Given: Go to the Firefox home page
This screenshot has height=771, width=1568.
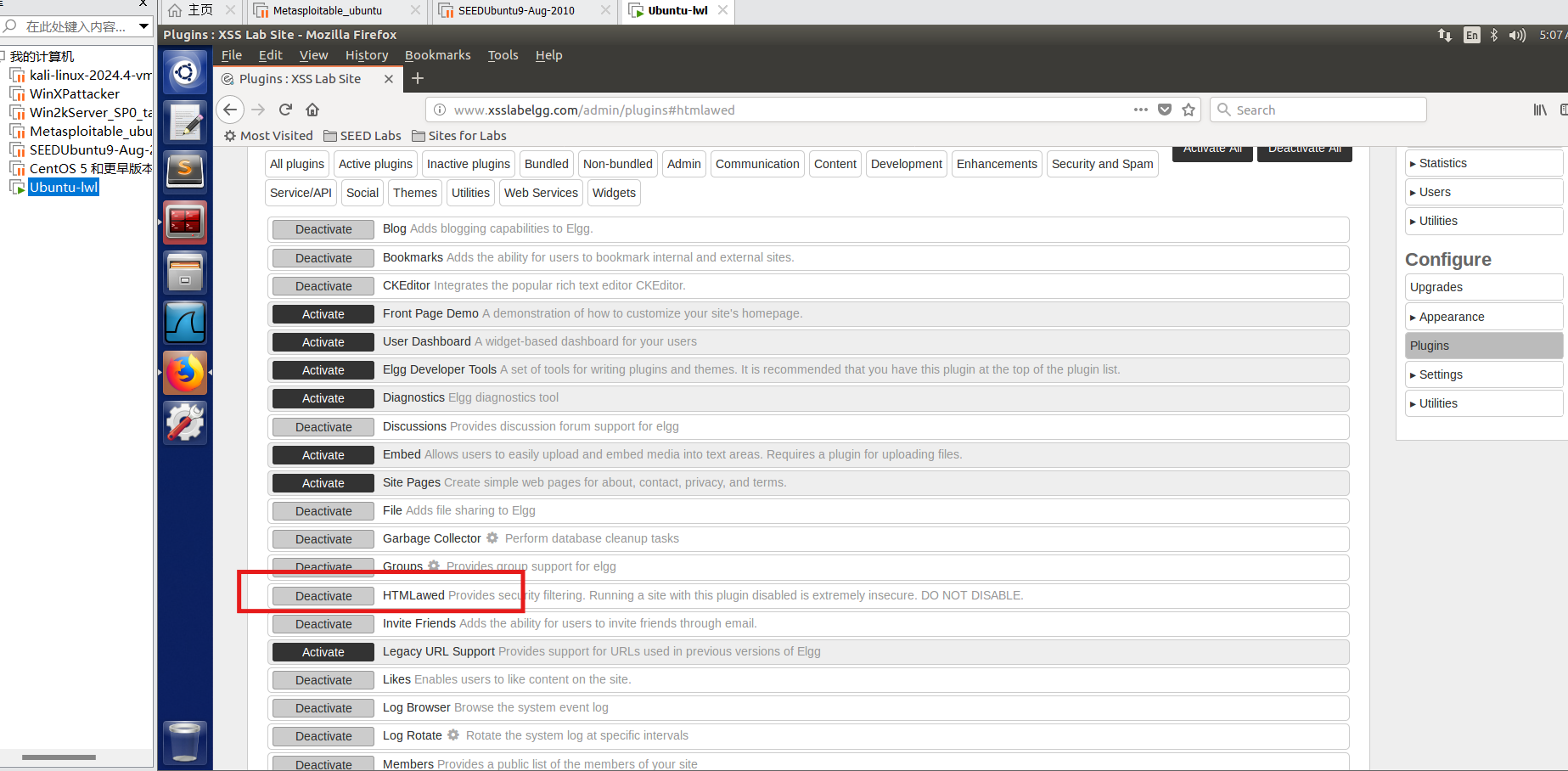Looking at the screenshot, I should tap(312, 110).
